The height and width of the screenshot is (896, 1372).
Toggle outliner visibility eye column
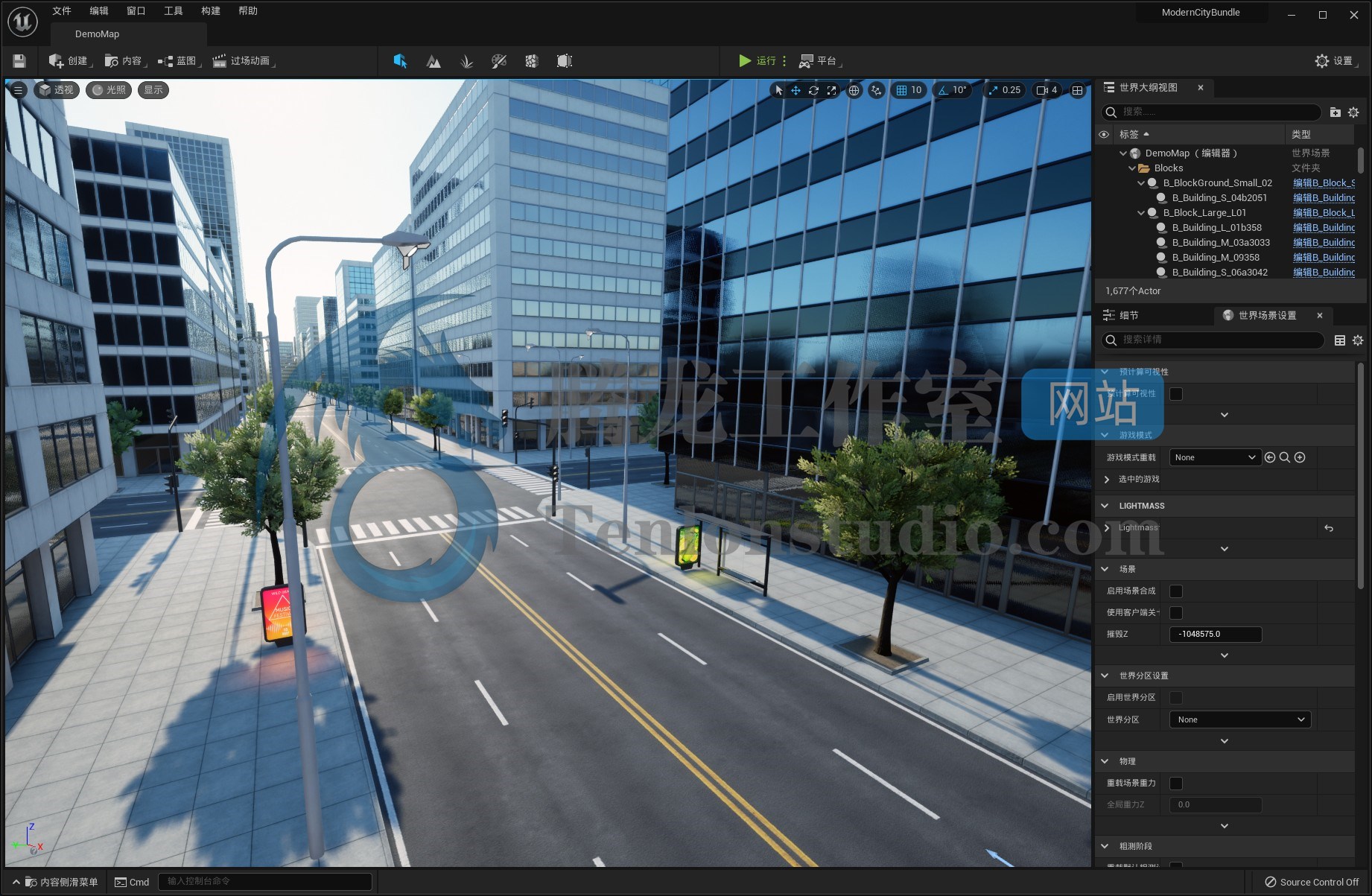point(1104,134)
